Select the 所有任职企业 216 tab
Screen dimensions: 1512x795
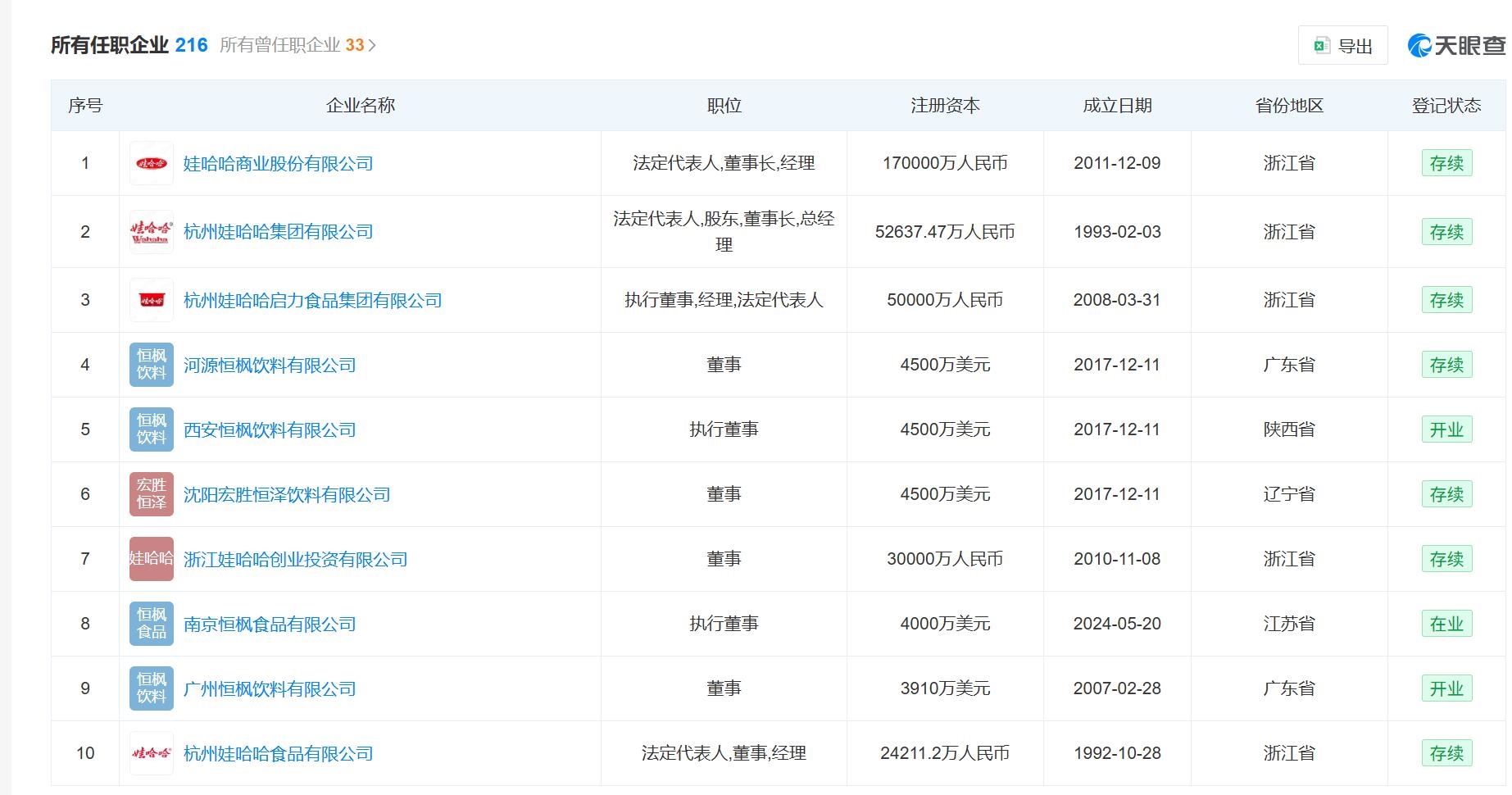pyautogui.click(x=129, y=45)
